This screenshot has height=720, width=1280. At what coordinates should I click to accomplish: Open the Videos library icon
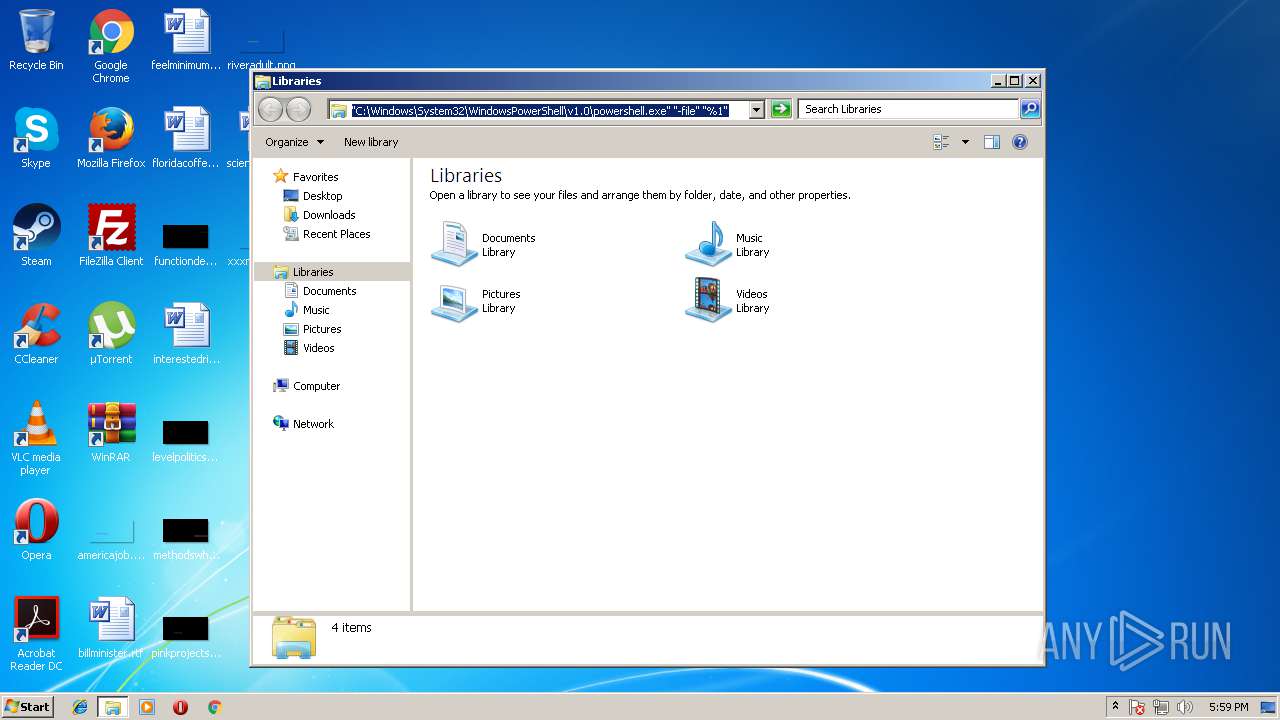(x=708, y=300)
